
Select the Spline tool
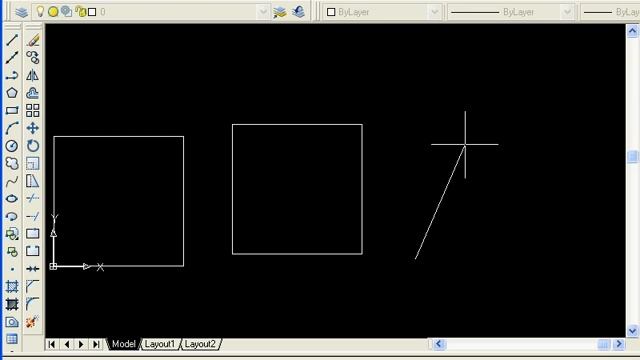12,181
